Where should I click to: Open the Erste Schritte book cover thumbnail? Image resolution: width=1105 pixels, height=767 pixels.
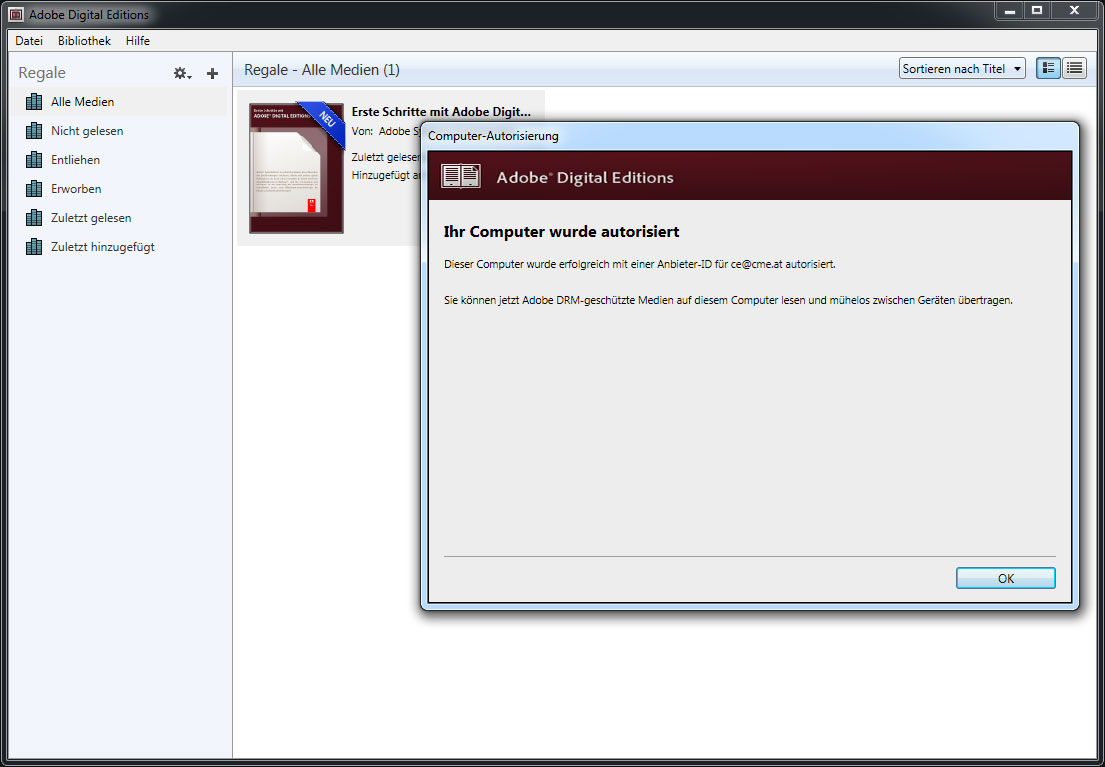[296, 168]
